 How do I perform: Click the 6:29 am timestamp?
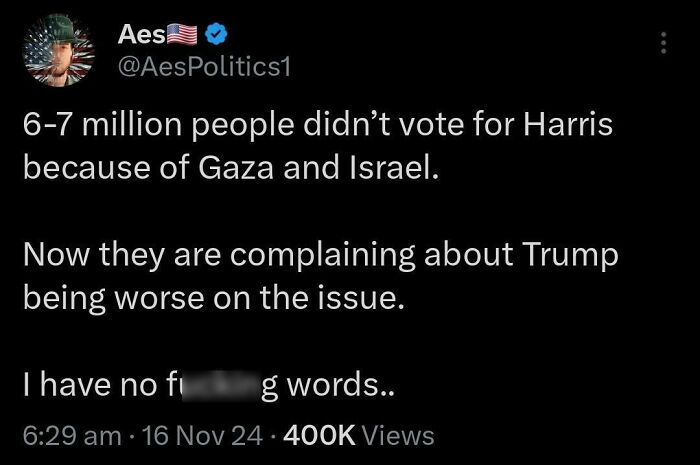pyautogui.click(x=64, y=436)
